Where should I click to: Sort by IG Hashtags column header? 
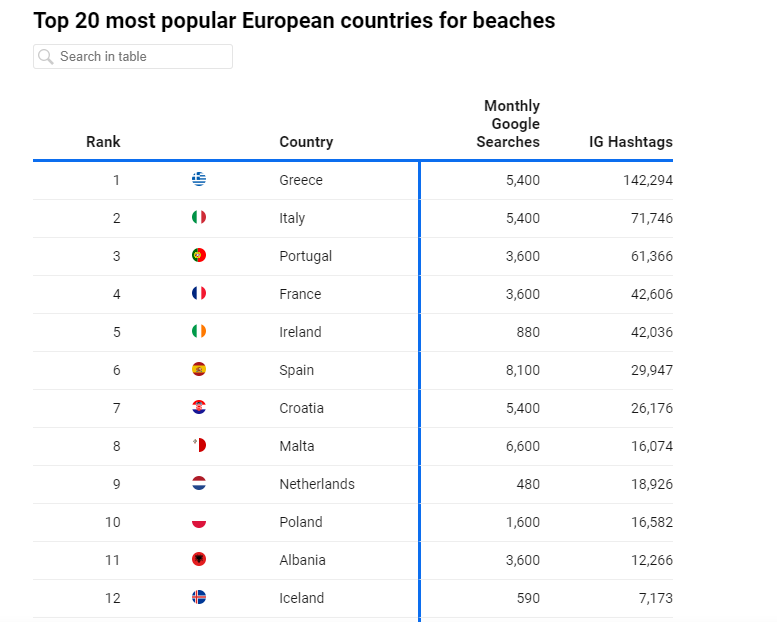coord(630,142)
